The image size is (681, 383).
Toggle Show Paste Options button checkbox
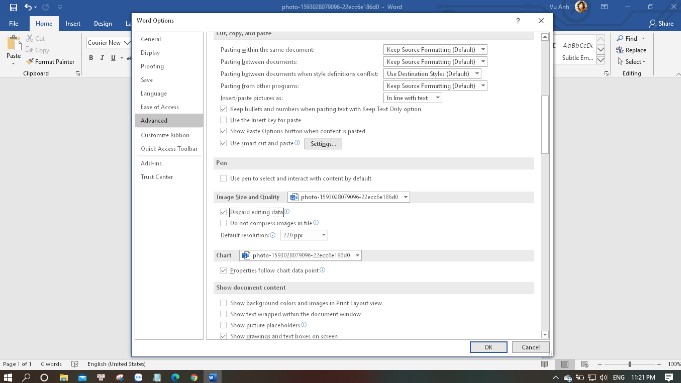(x=223, y=131)
